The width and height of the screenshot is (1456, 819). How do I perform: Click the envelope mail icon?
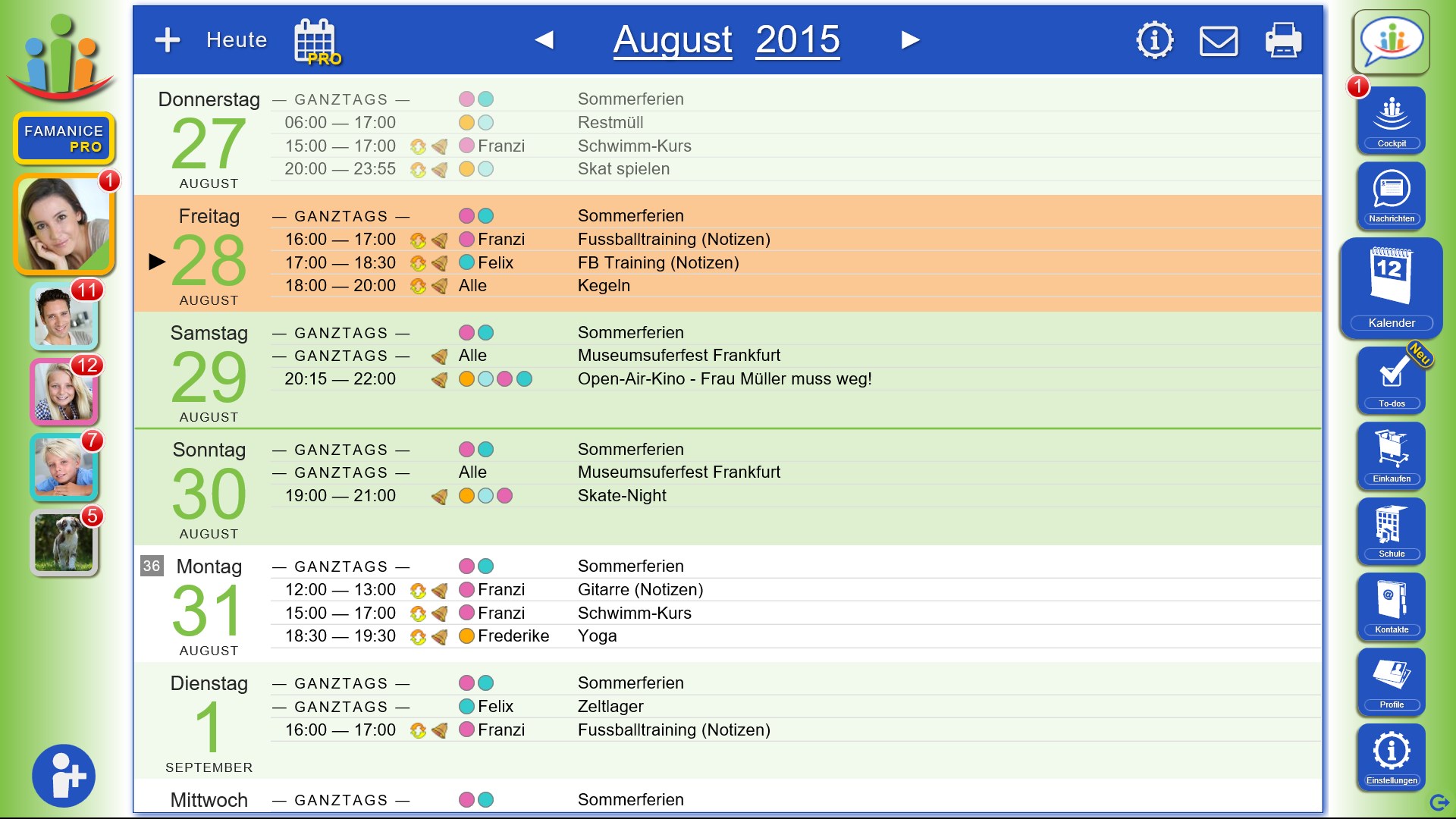coord(1218,41)
